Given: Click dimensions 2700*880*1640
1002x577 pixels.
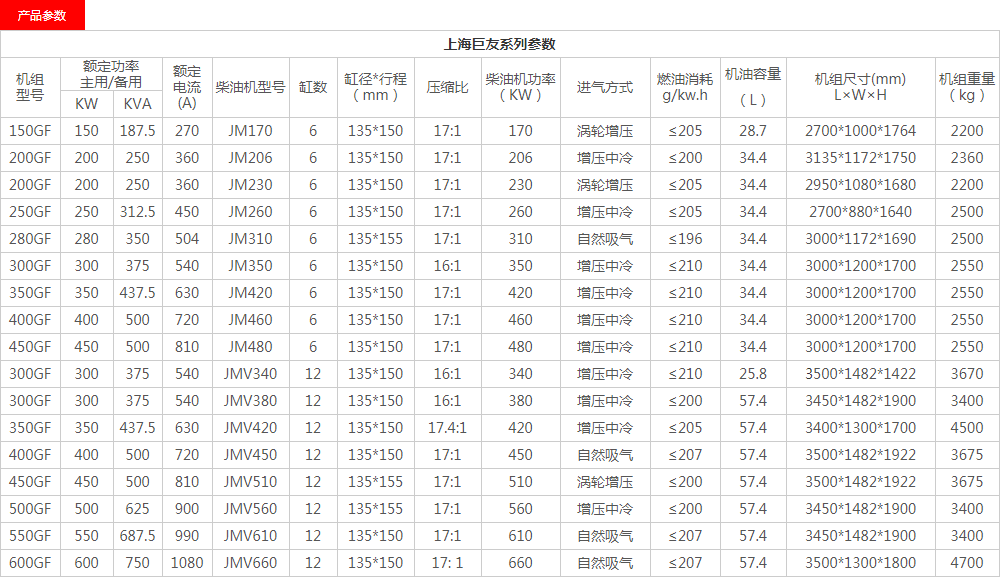Looking at the screenshot, I should 860,212.
